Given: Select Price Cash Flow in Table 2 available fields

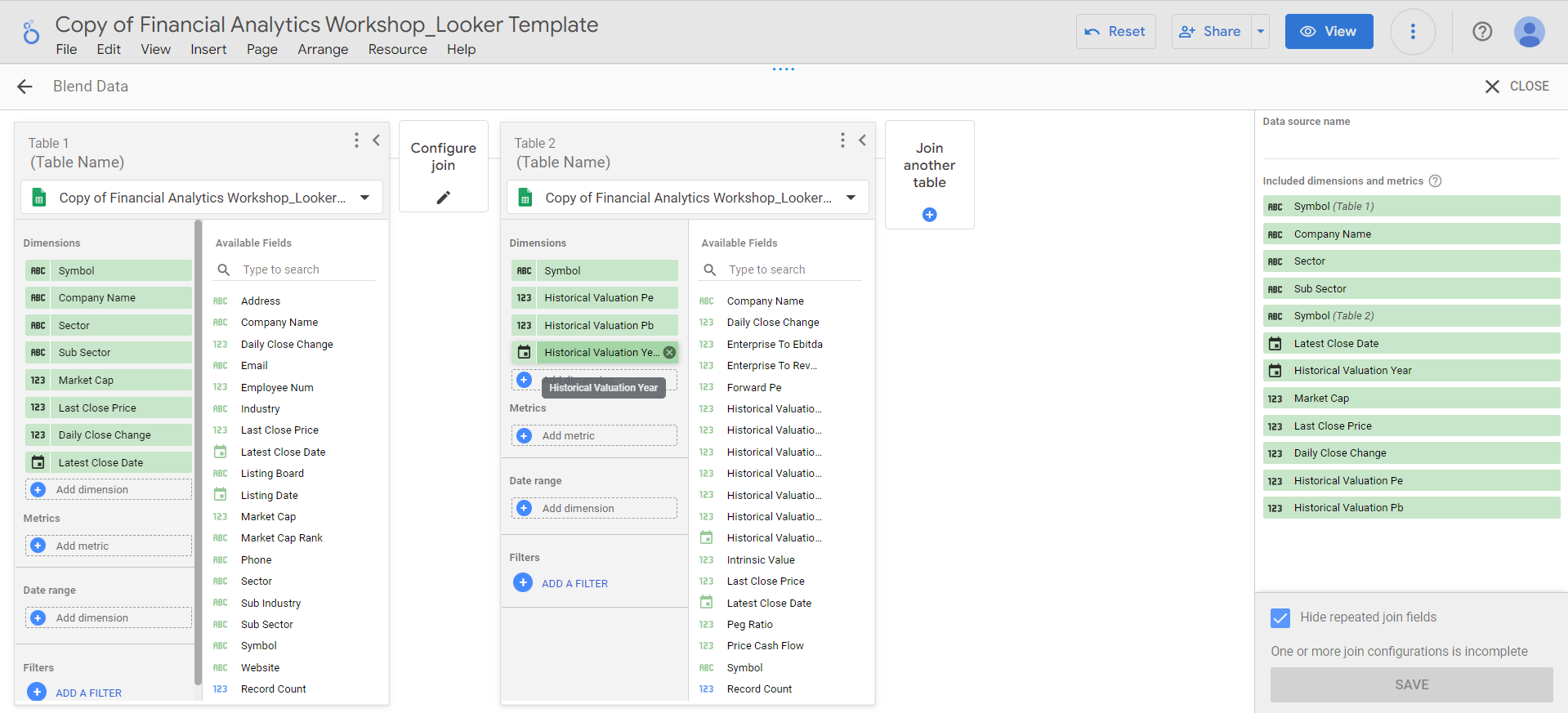Looking at the screenshot, I should tap(765, 646).
